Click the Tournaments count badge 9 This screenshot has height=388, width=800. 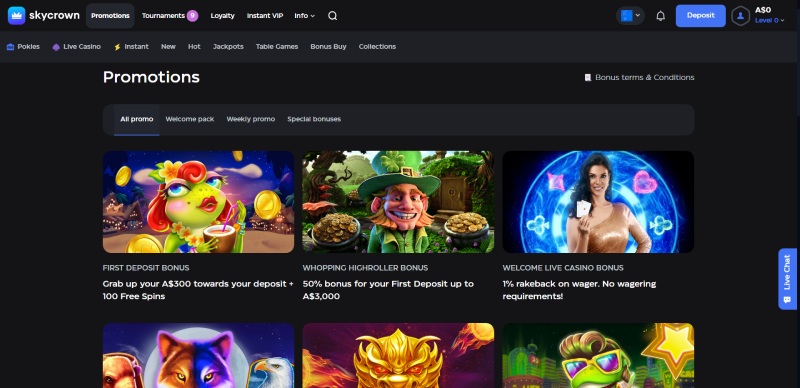[192, 16]
